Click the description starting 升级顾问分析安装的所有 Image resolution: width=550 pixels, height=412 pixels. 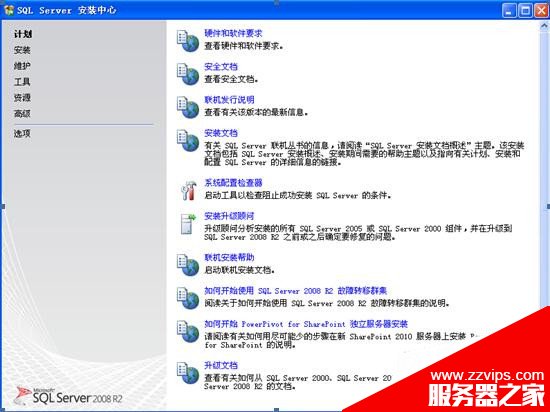tap(358, 233)
